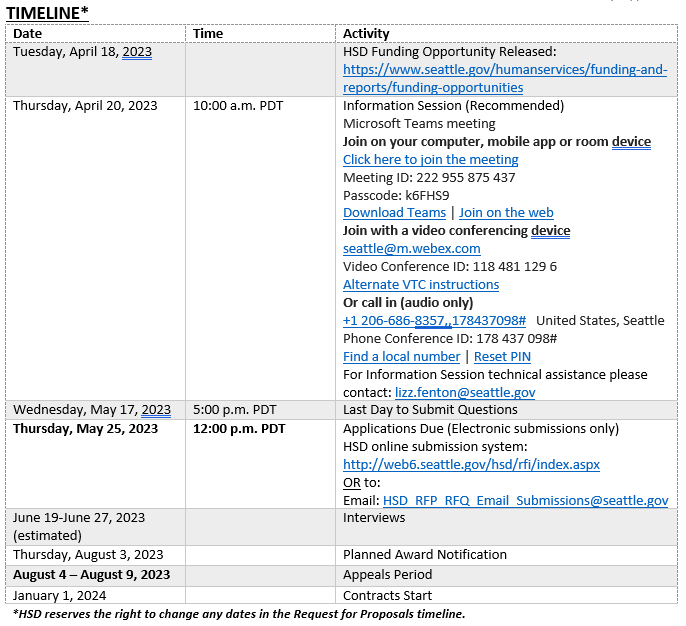Click the HSD_RFP_RFQ_Email_Submissions email link

coord(525,501)
